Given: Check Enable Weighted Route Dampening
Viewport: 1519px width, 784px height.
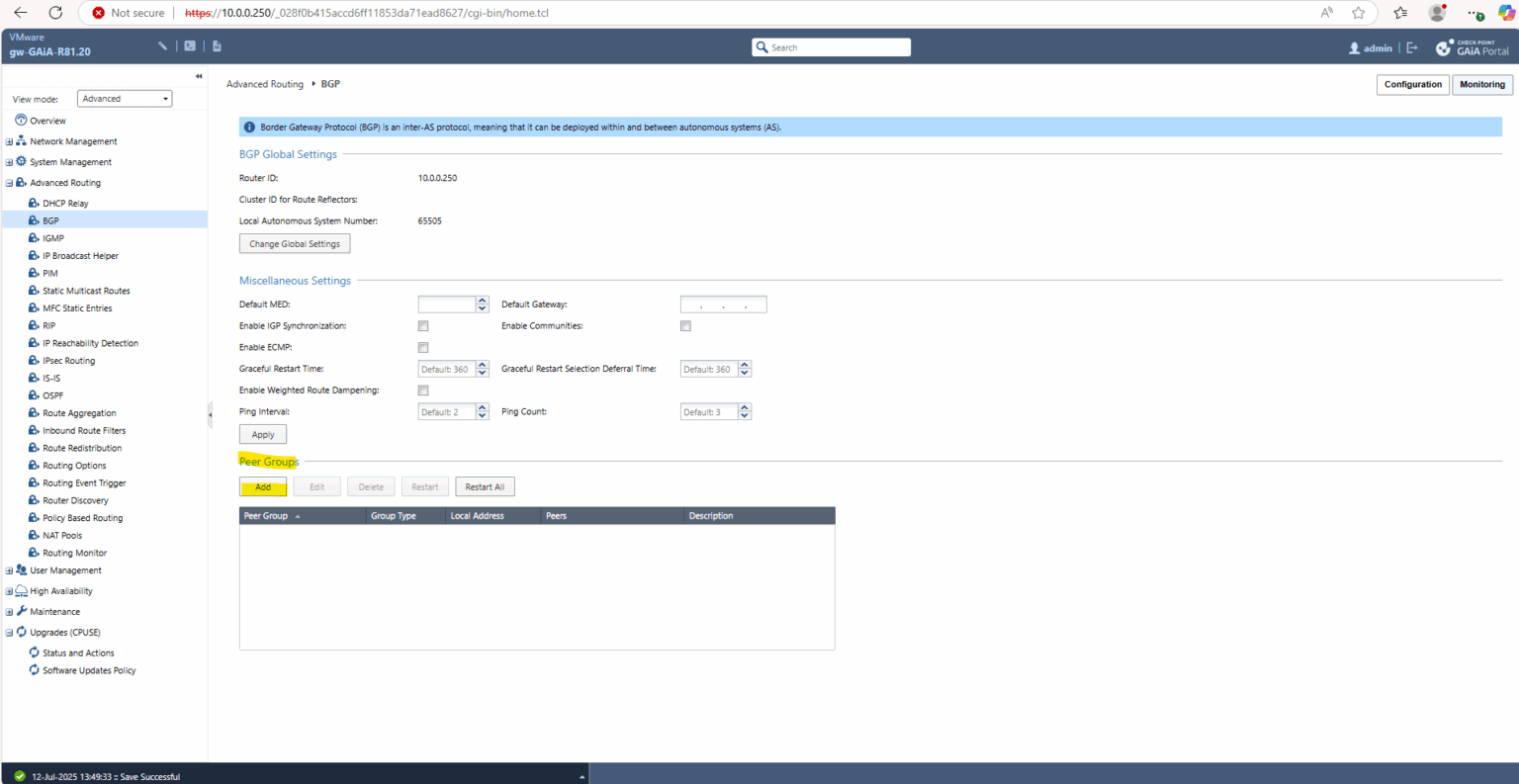Looking at the screenshot, I should coord(423,390).
